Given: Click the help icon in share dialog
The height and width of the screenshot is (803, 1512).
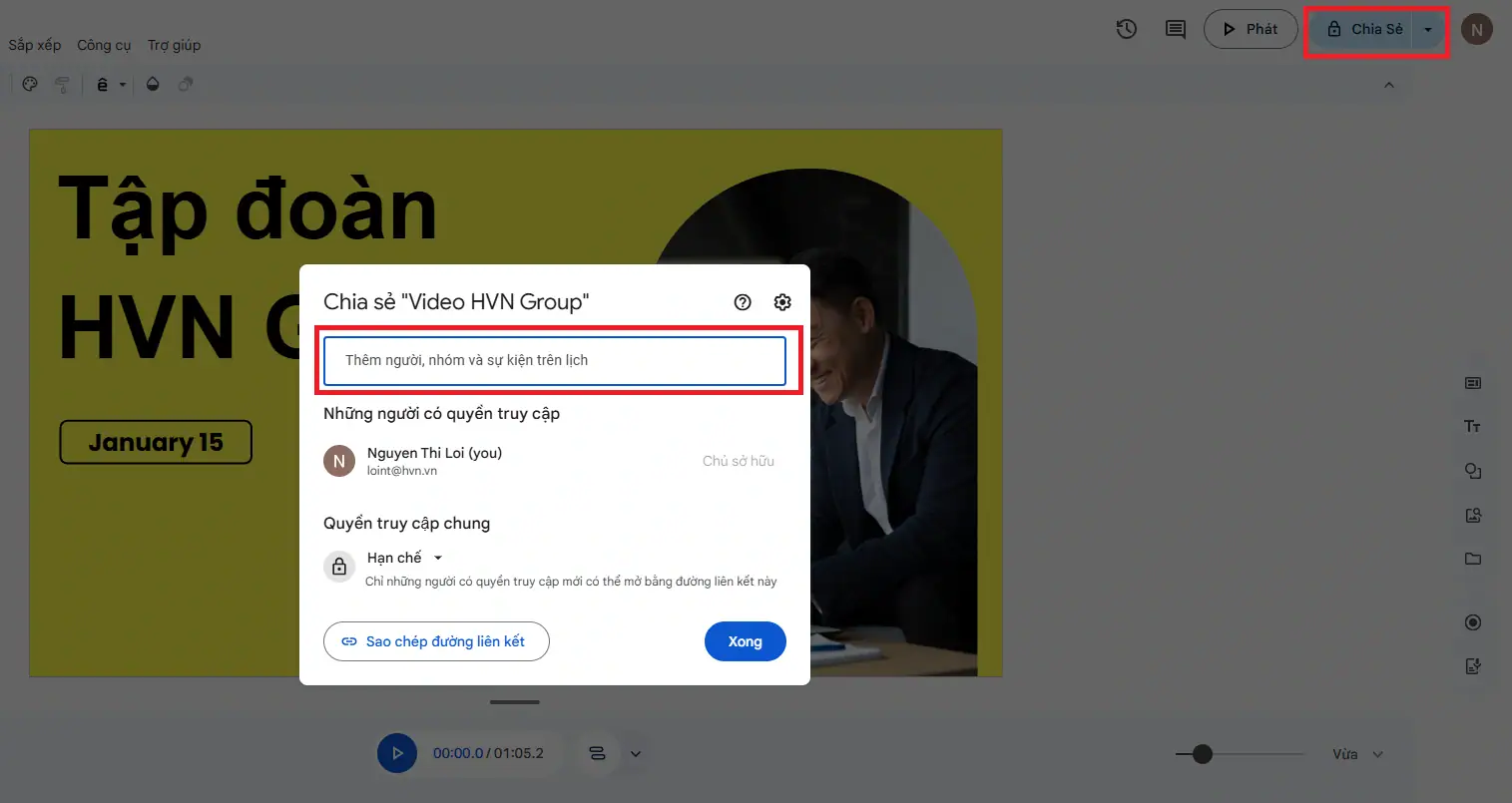Looking at the screenshot, I should [743, 302].
